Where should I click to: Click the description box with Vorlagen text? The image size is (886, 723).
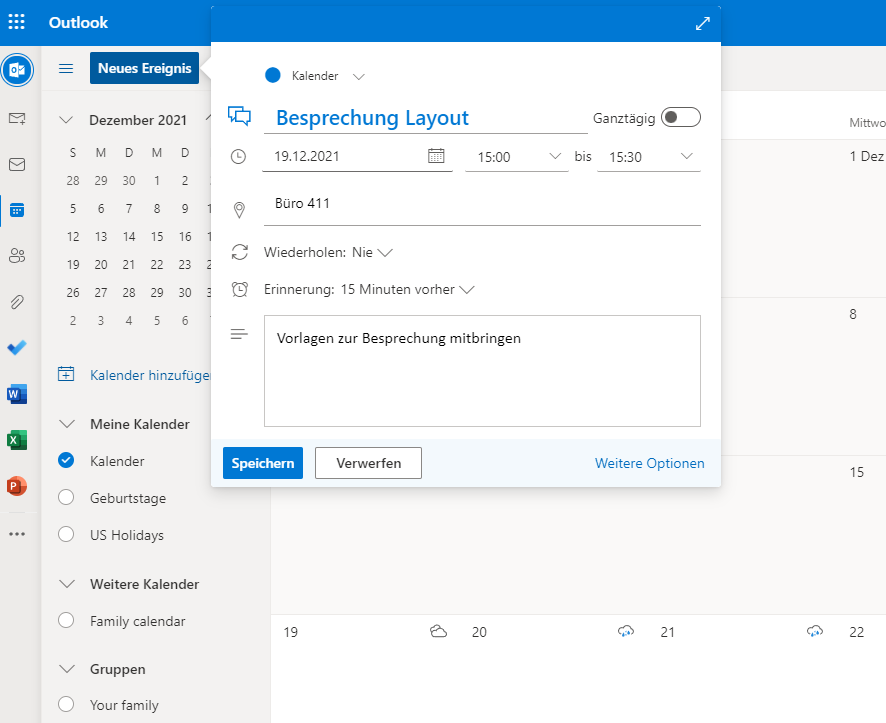tap(482, 371)
